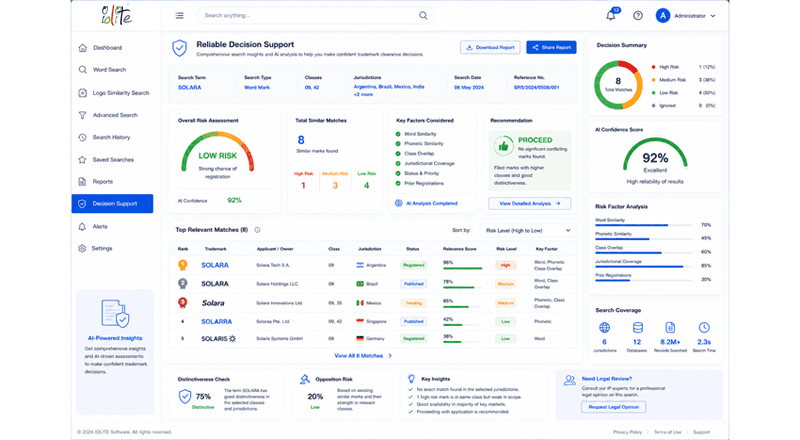
Task: Open Saved Searches
Action: pos(112,160)
